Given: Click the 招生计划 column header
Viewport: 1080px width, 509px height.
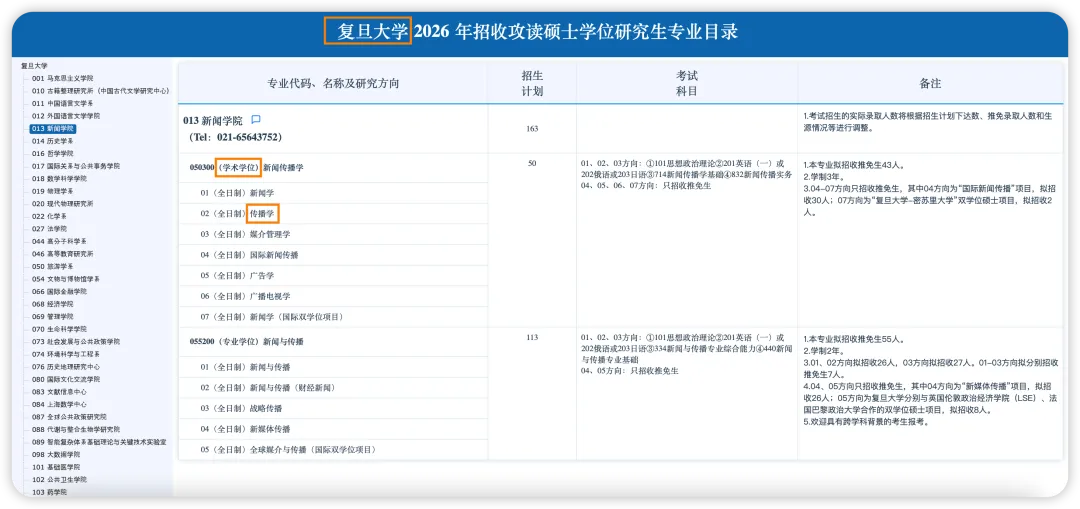Looking at the screenshot, I should click(x=532, y=83).
